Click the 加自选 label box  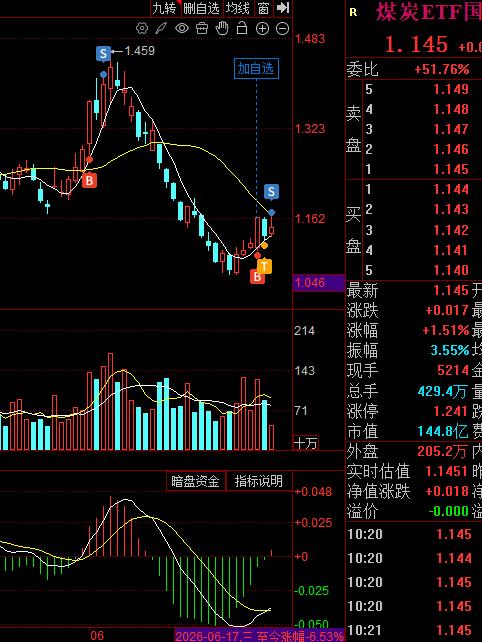pos(256,68)
